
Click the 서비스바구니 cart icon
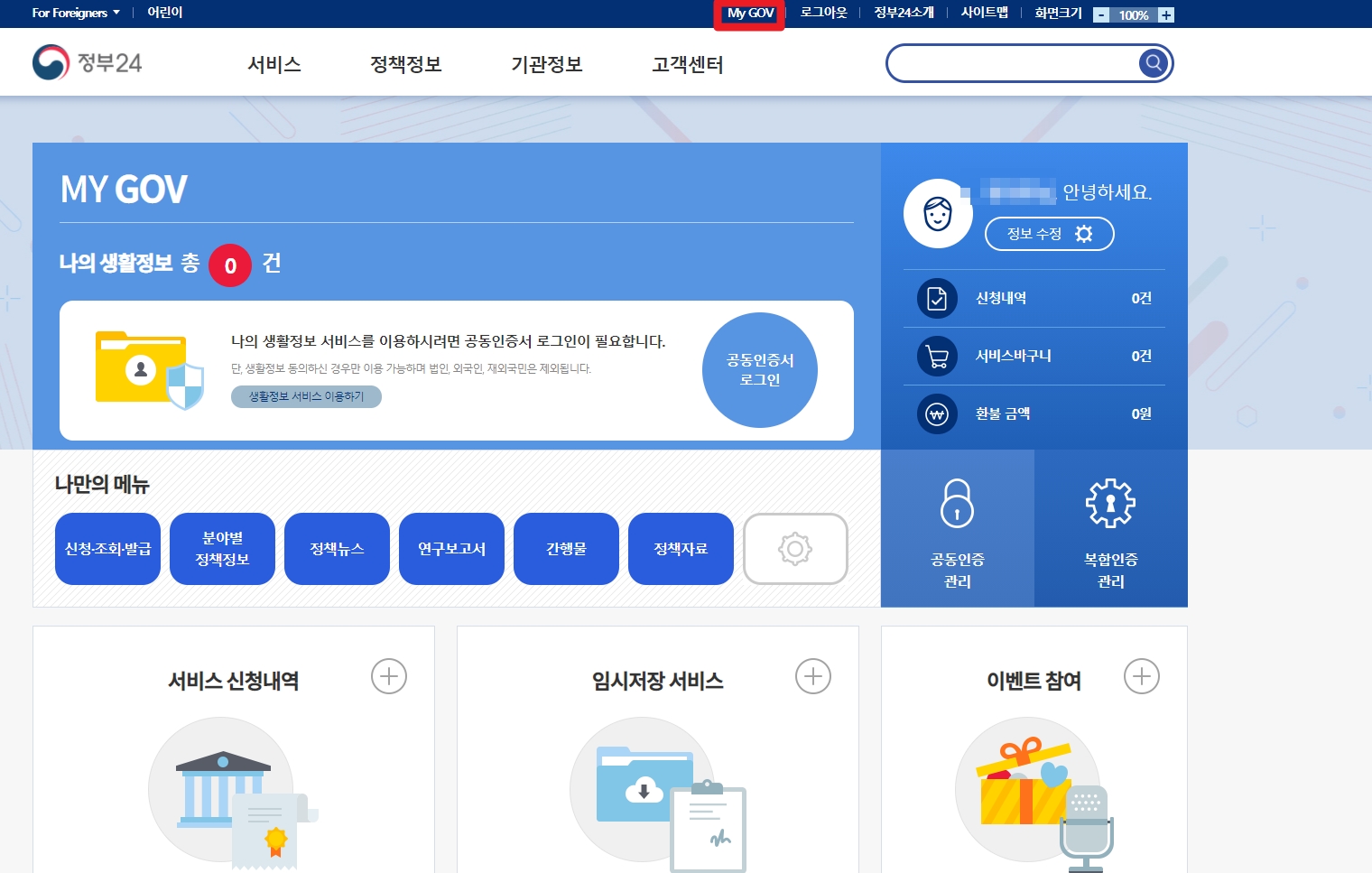(937, 356)
